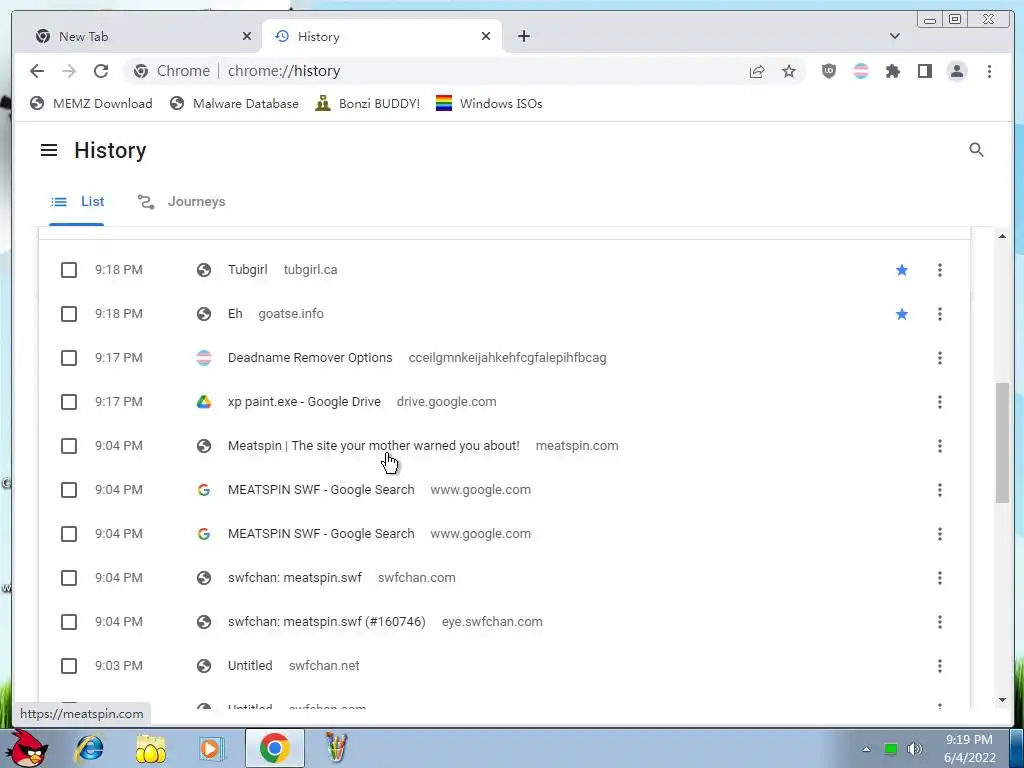Viewport: 1024px width, 768px height.
Task: Remove bookmark star on goatse.info entry
Action: [x=902, y=314]
